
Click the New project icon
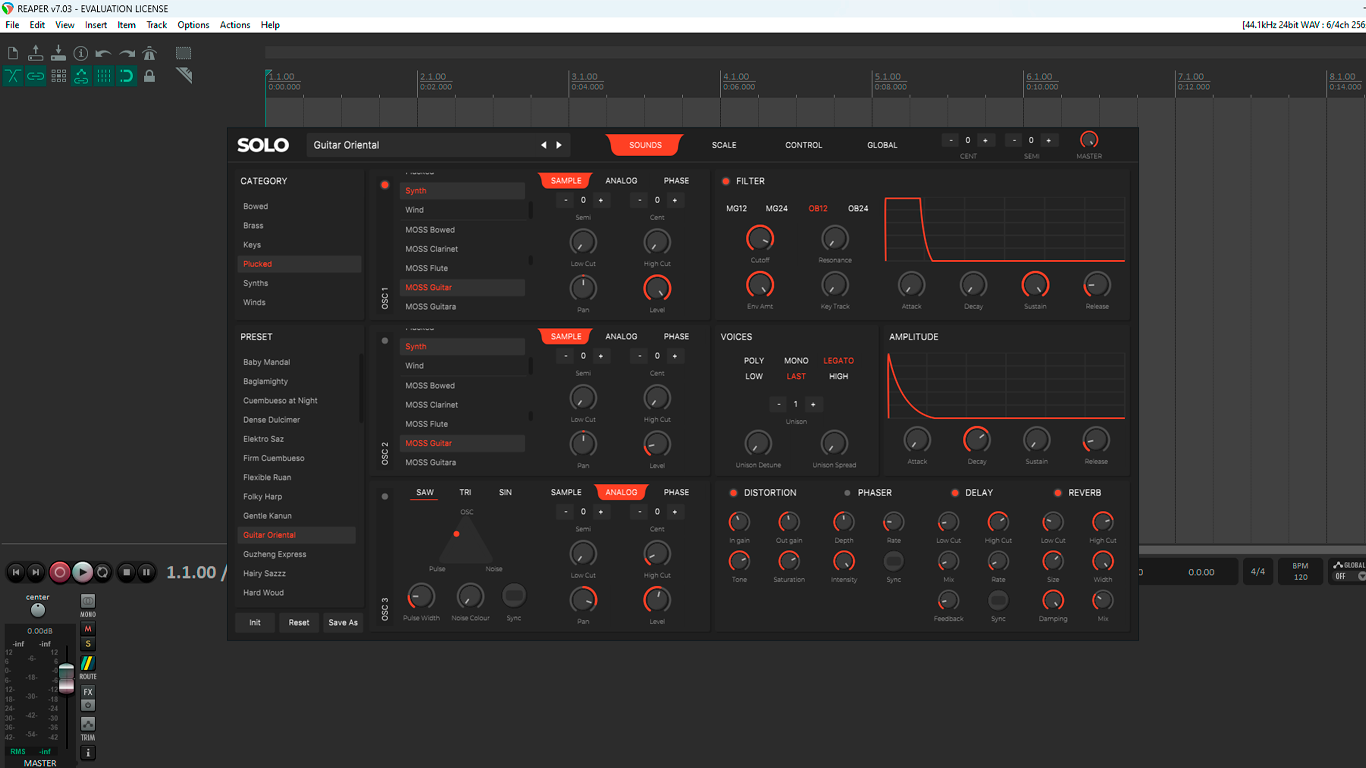13,53
